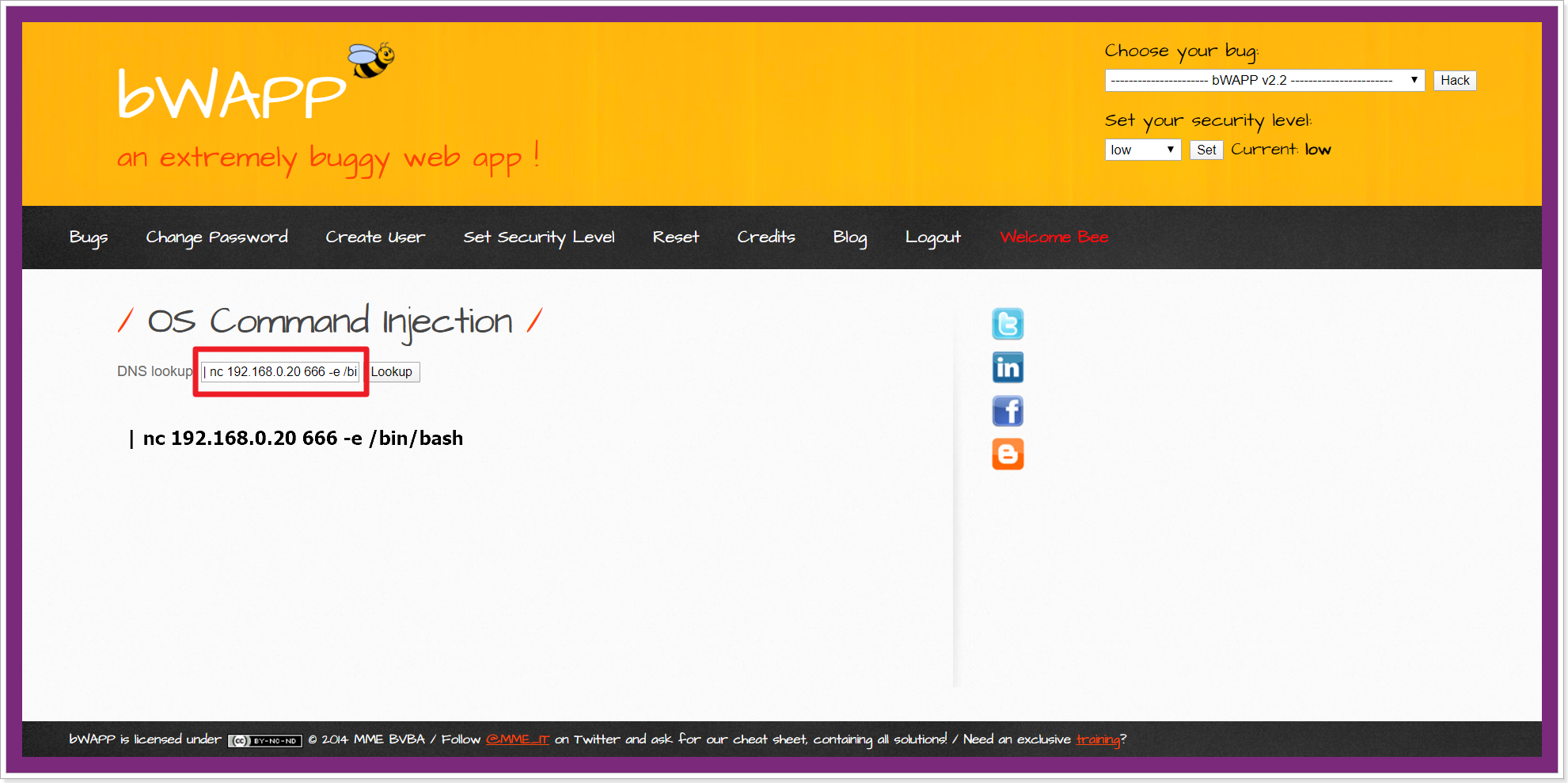Screen dimensions: 1568x783
Task: Open the LinkedIn social icon
Action: pyautogui.click(x=1008, y=367)
